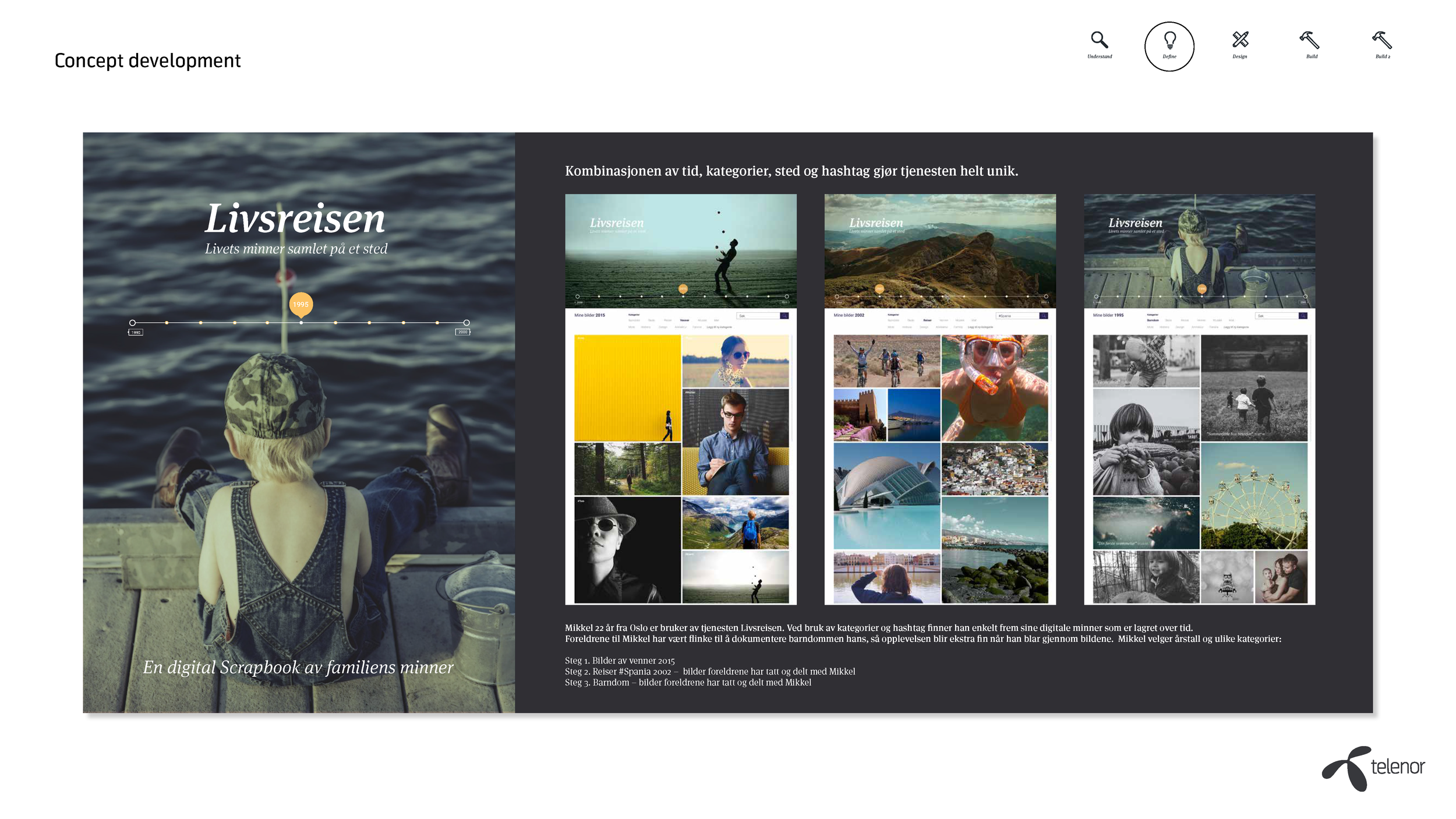Select the Reiser category in 2002 mockup
1456x819 pixels.
tap(927, 320)
